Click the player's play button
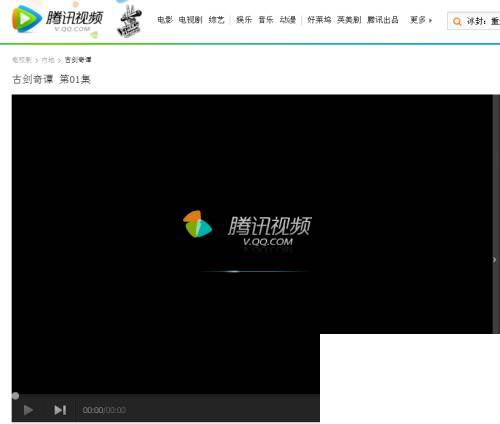Viewport: 500px width, 424px height. pyautogui.click(x=28, y=410)
